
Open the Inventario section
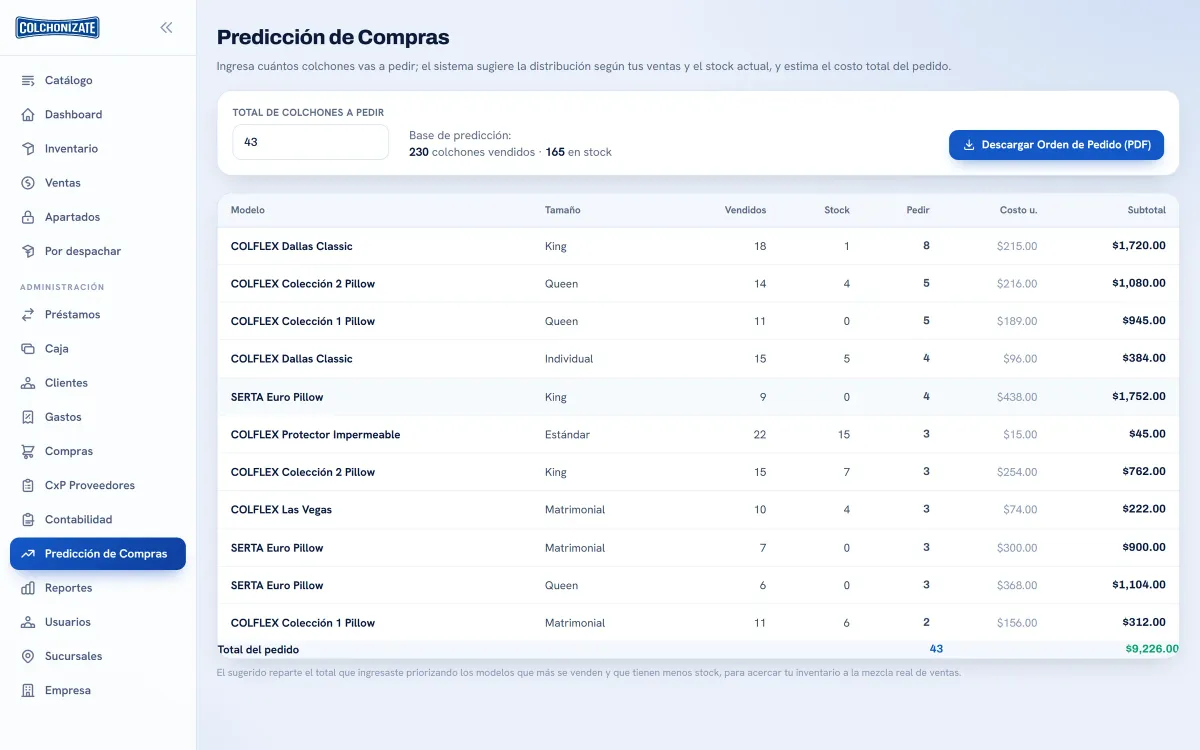(98, 148)
